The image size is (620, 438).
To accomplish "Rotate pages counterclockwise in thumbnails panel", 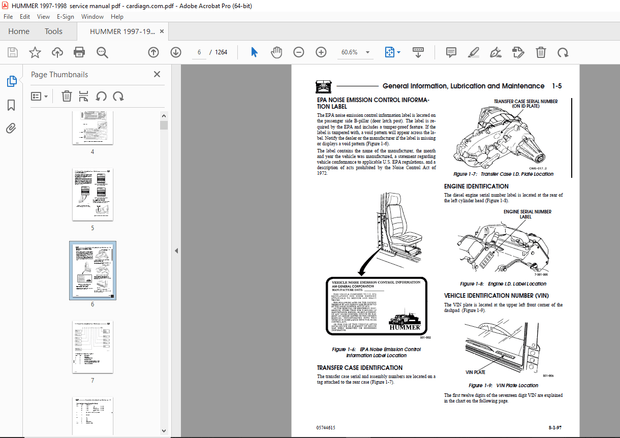I will tap(101, 96).
